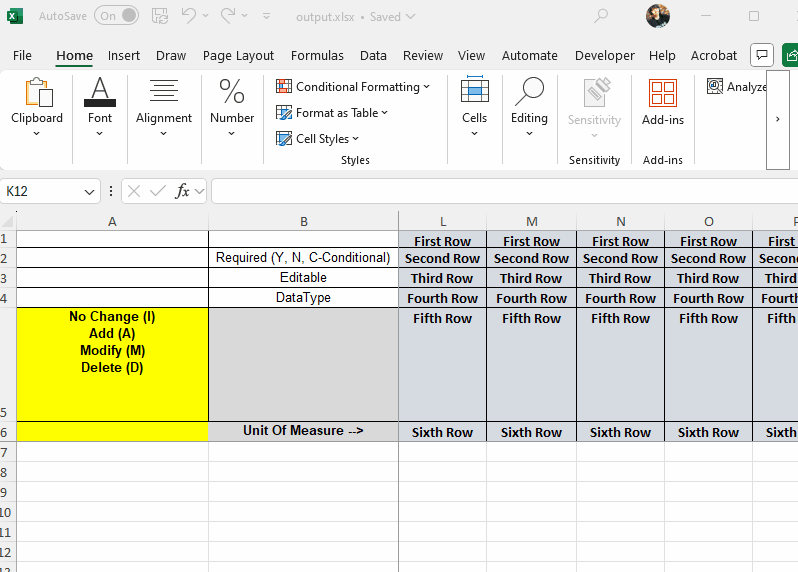Select column B header
Image resolution: width=798 pixels, height=572 pixels.
pos(304,221)
